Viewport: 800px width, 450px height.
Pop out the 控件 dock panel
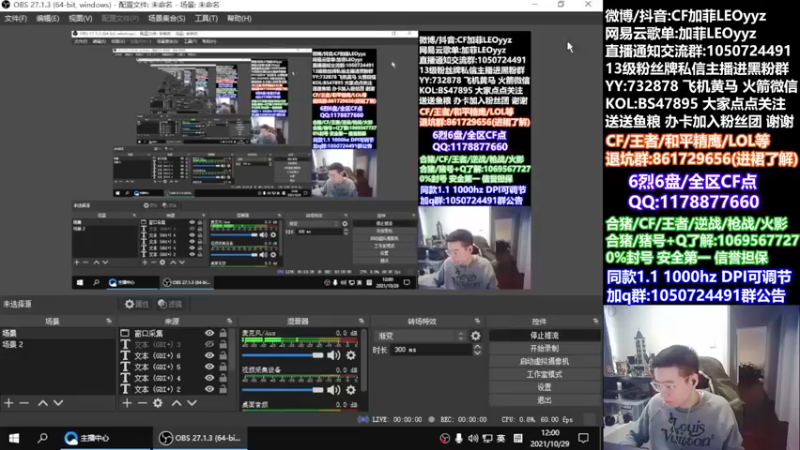(595, 321)
